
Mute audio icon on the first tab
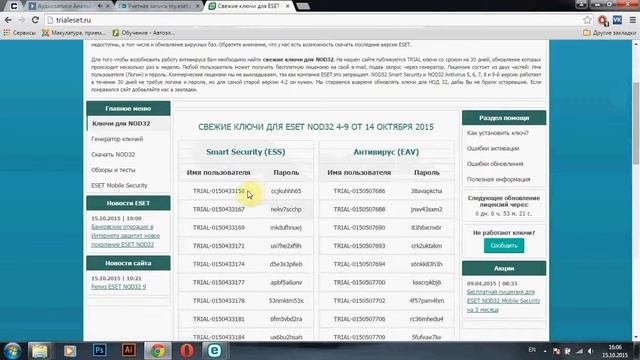(x=100, y=6)
